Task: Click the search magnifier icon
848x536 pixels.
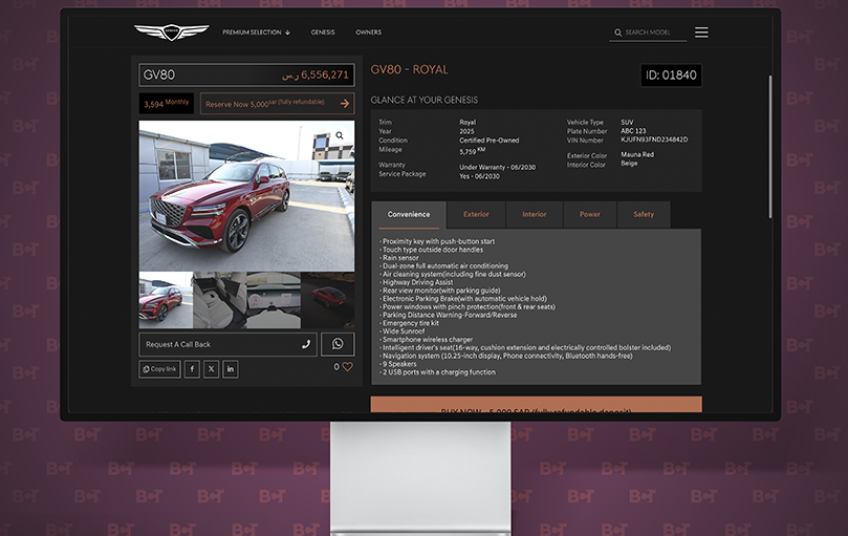Action: tap(618, 32)
